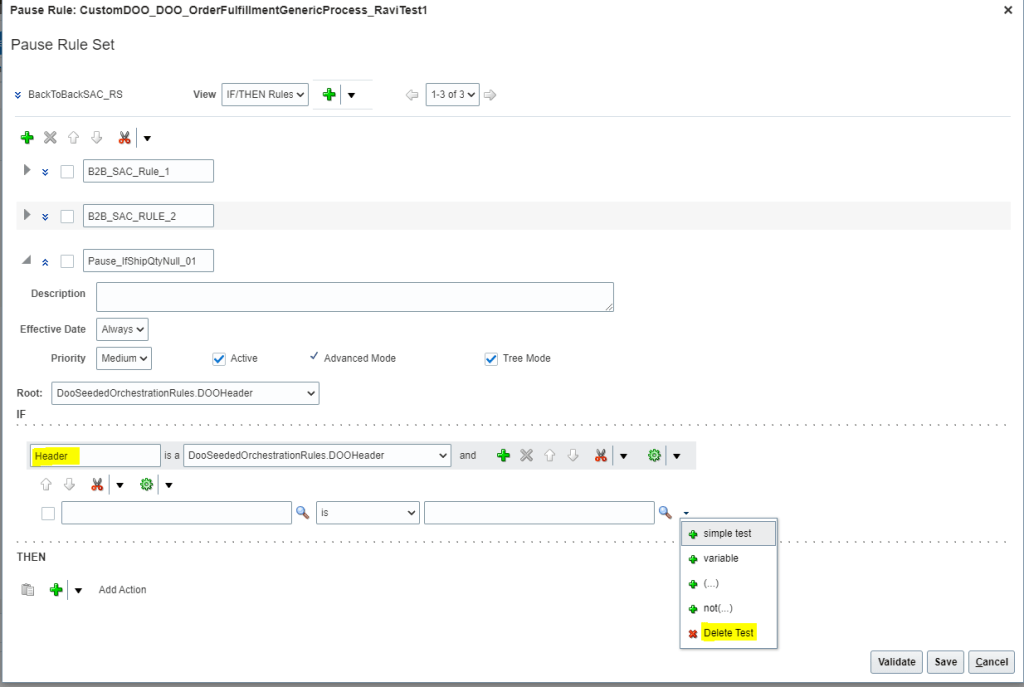Open the View IF/THEN Rules dropdown
1024x687 pixels.
click(265, 95)
